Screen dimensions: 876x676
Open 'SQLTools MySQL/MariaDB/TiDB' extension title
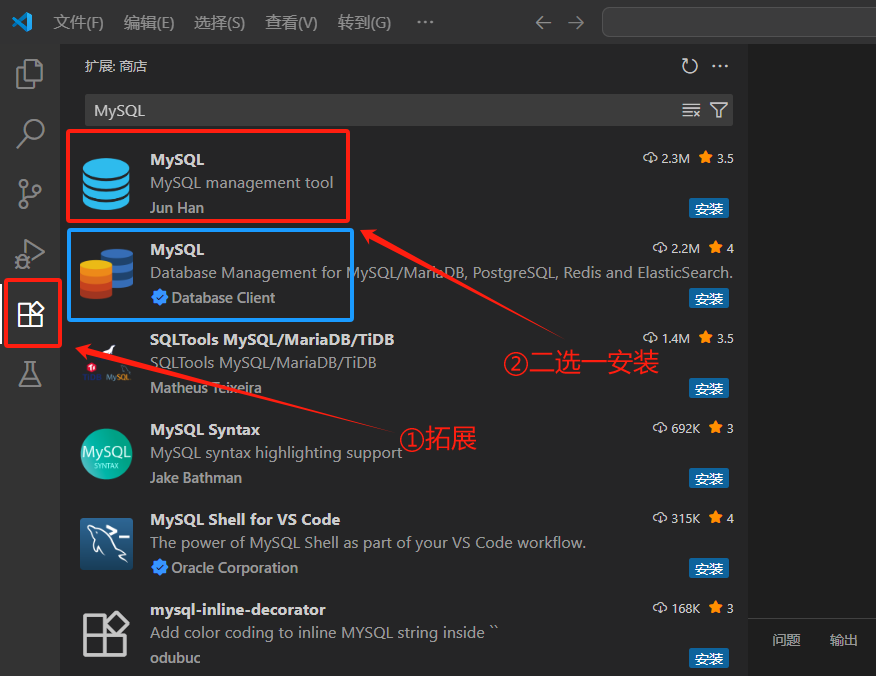click(272, 340)
